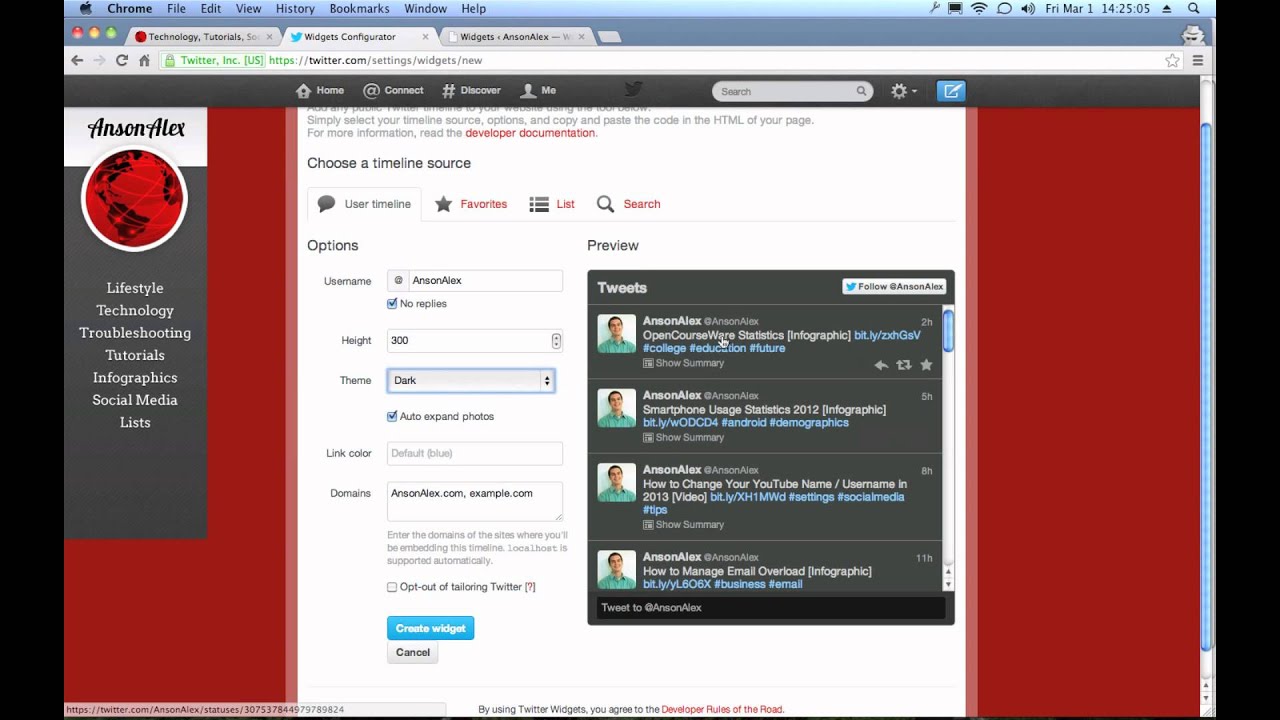This screenshot has width=1280, height=720.
Task: Open Social Media in sidebar menu
Action: [x=135, y=400]
